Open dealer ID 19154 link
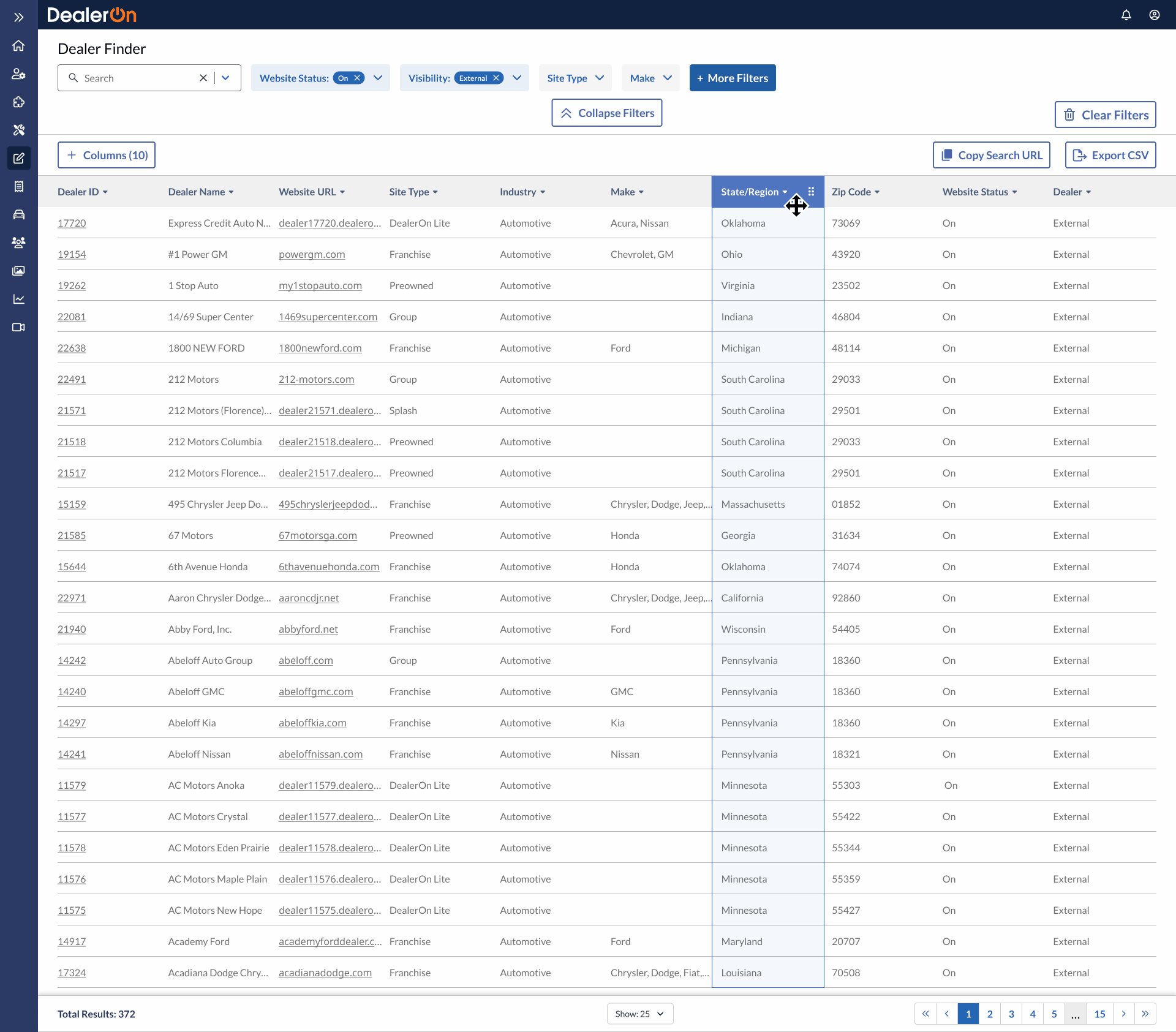Screen dimensions: 1176x1032 pos(72,254)
